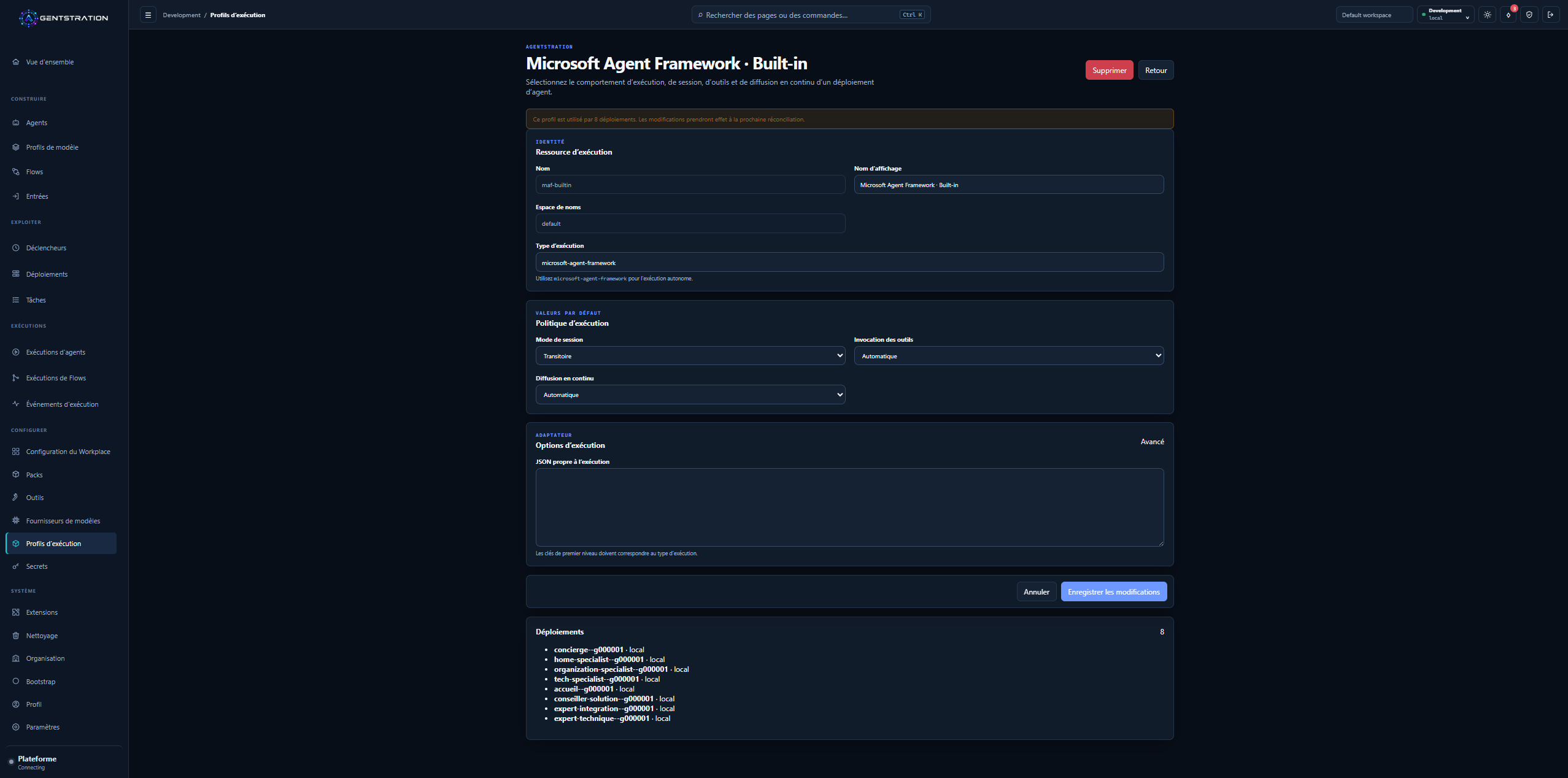This screenshot has height=778, width=1568.
Task: Click the concierge--g000001 deployment entry
Action: click(599, 650)
